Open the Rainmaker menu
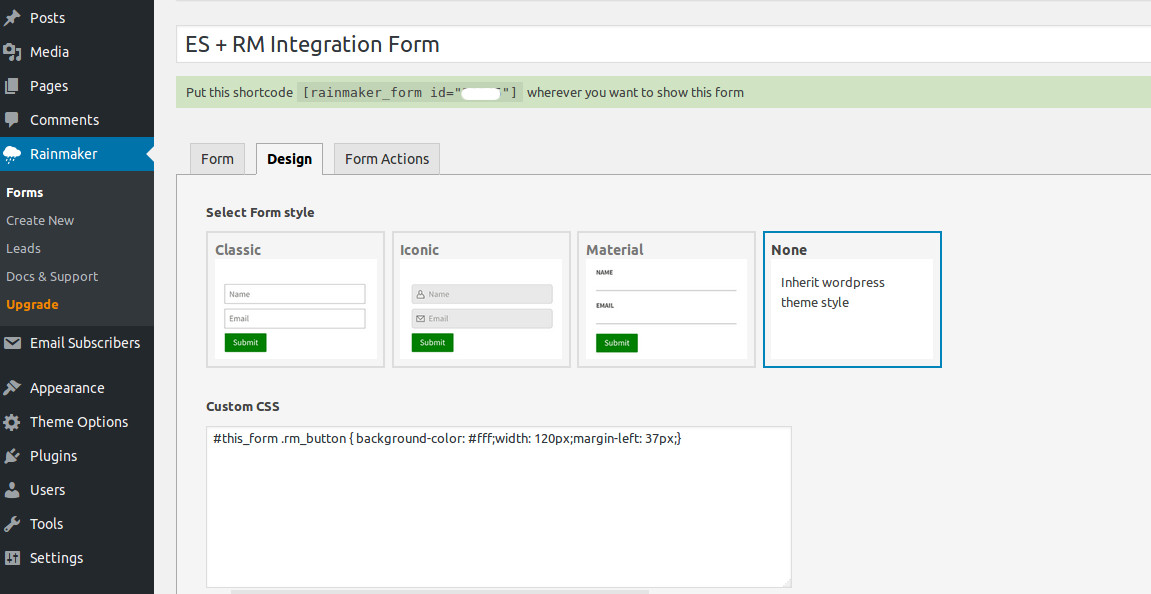The image size is (1151, 594). 77,154
